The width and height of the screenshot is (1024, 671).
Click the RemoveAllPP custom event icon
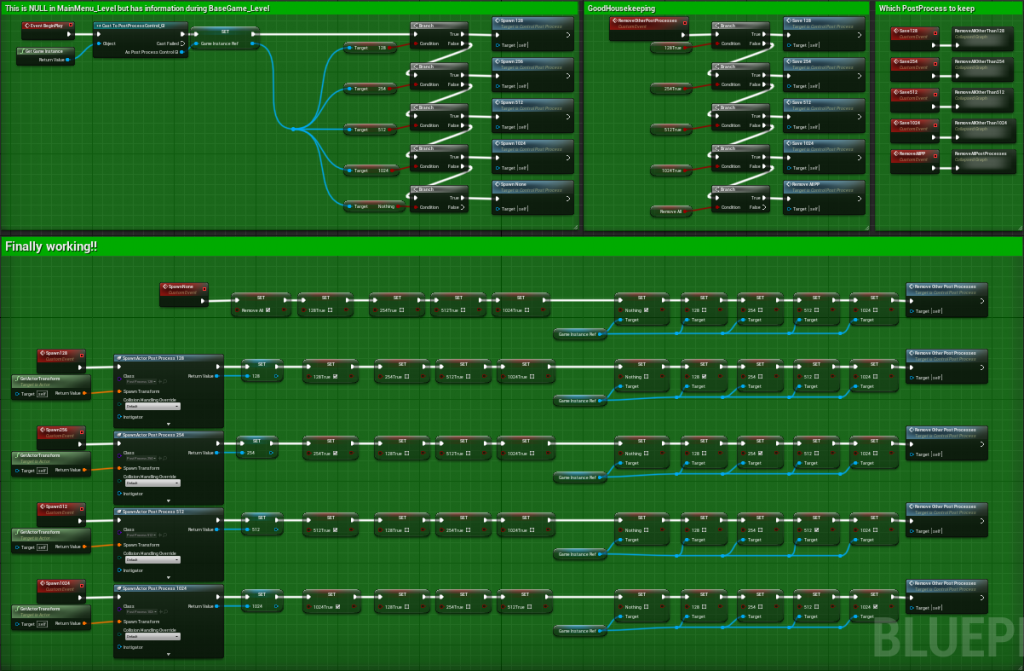(x=896, y=154)
